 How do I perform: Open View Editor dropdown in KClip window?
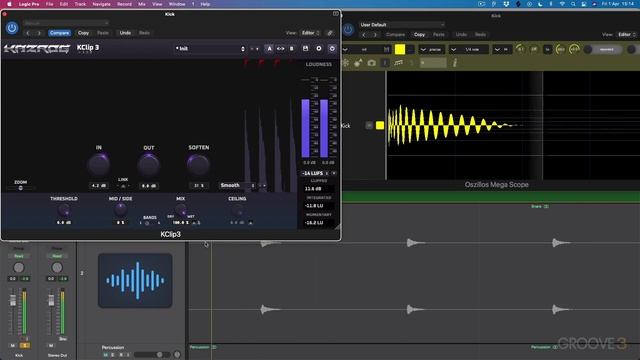311,33
